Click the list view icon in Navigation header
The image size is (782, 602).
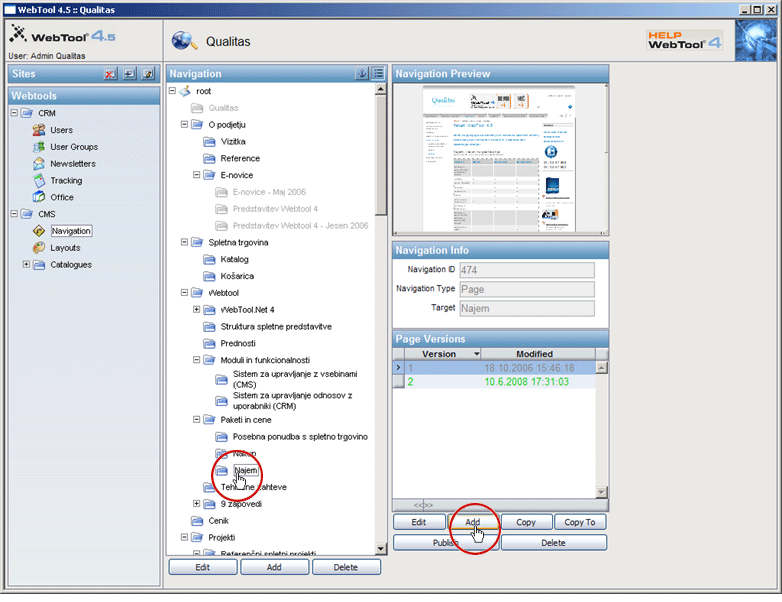tap(378, 74)
